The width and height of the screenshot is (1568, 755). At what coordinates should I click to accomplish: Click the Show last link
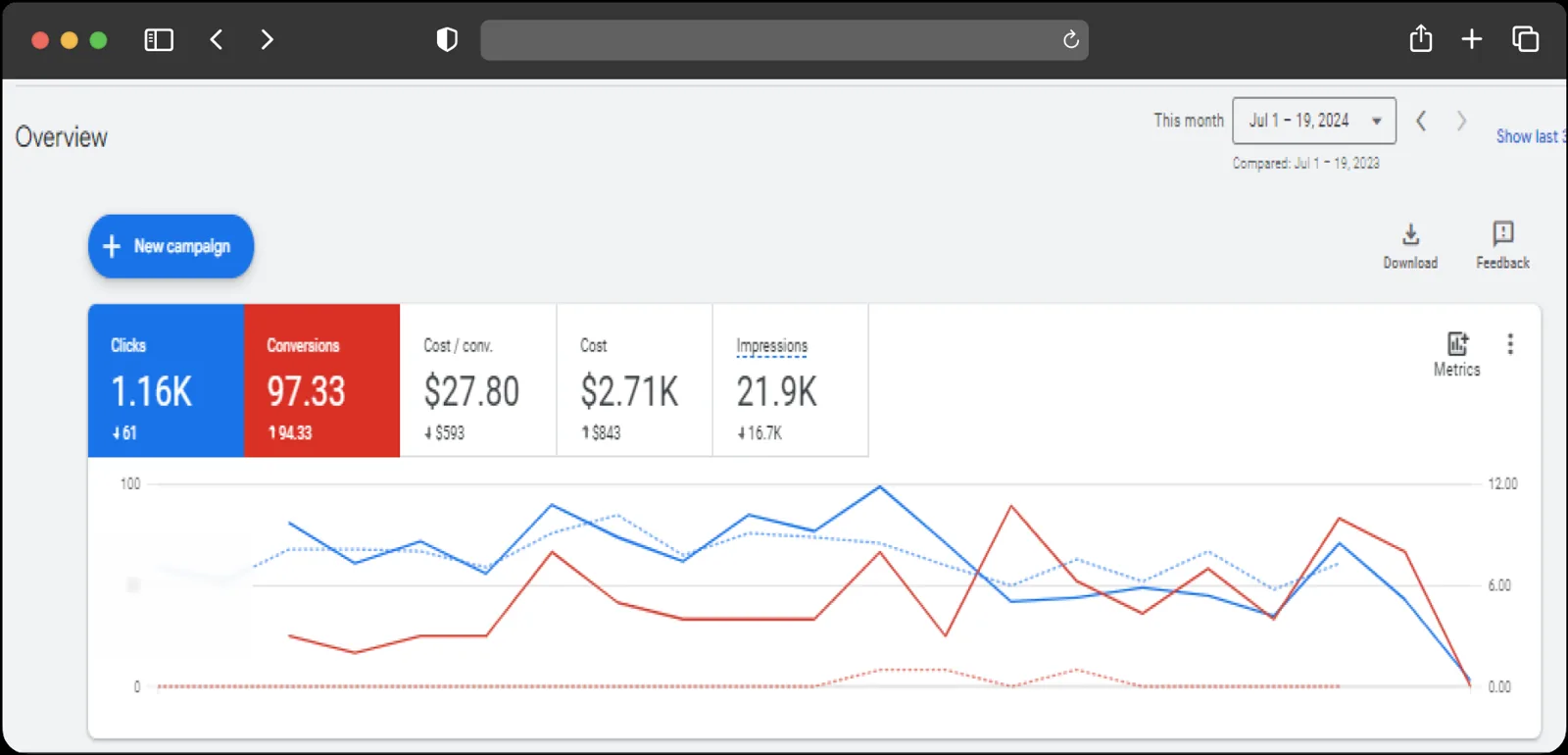(1531, 136)
